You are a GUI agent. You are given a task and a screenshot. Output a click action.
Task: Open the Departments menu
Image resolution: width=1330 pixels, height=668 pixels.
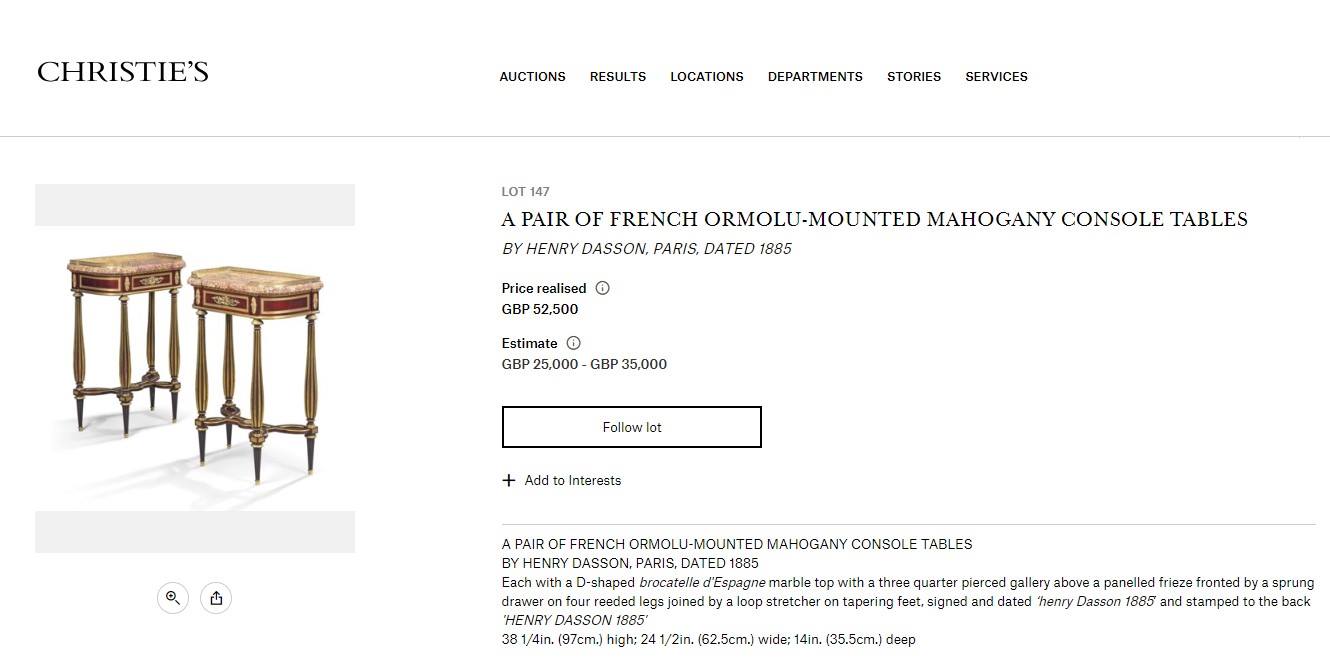pyautogui.click(x=815, y=77)
